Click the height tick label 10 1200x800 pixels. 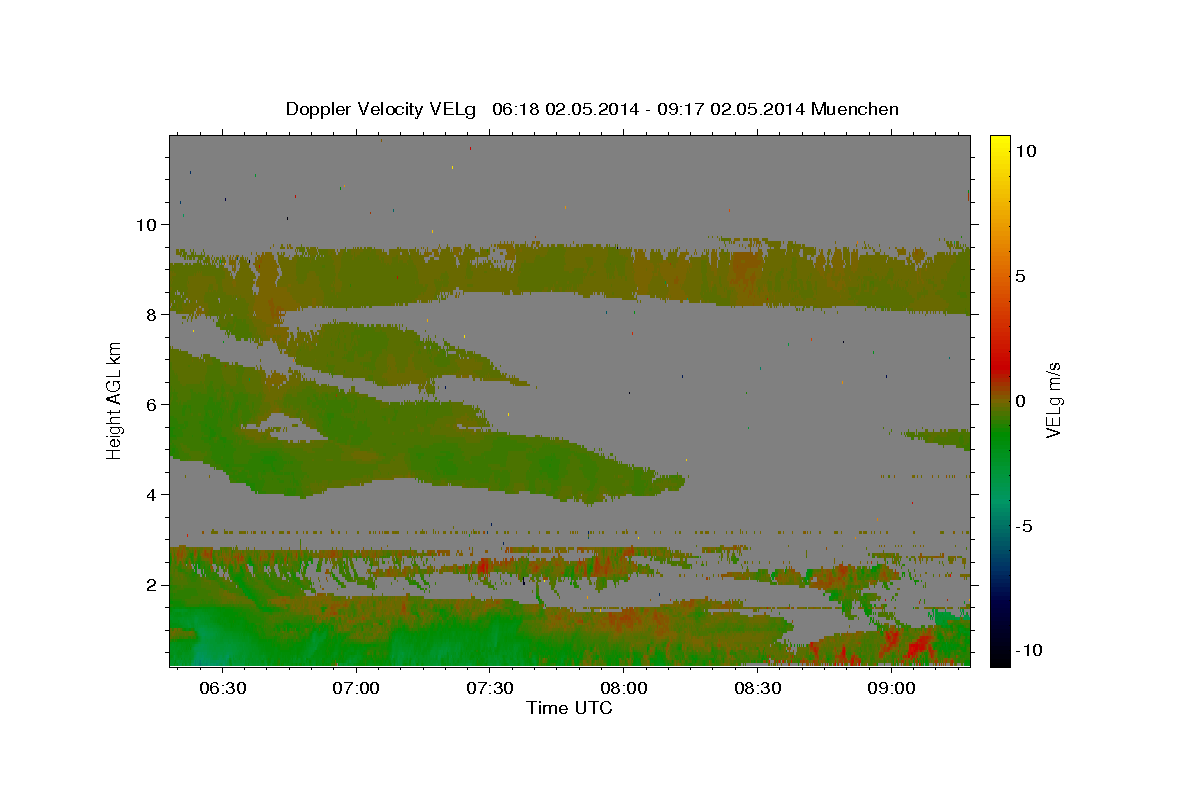coord(145,225)
